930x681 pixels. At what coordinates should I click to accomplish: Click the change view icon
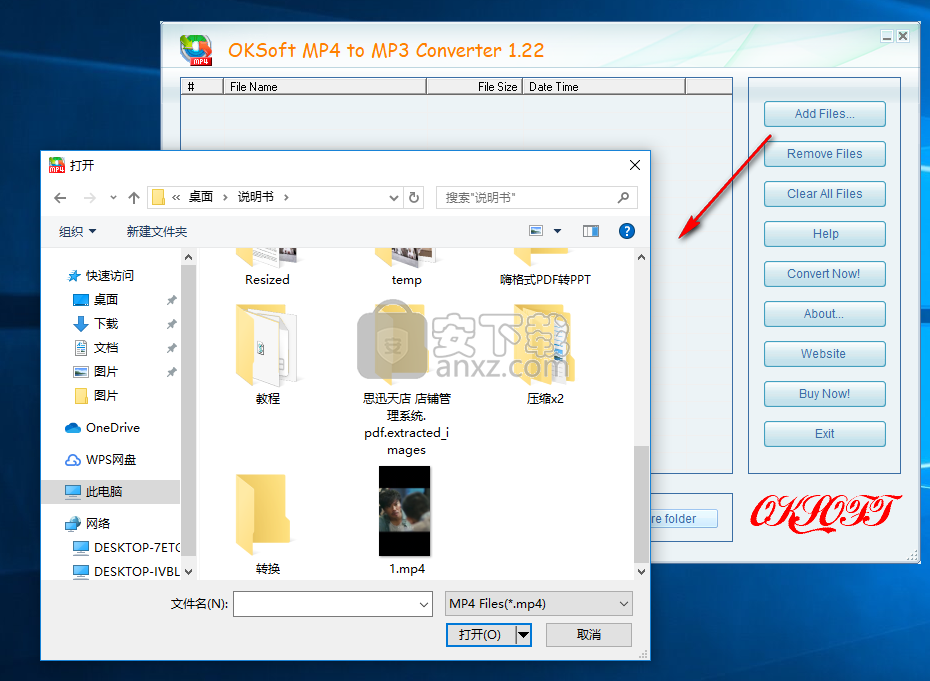tap(536, 231)
